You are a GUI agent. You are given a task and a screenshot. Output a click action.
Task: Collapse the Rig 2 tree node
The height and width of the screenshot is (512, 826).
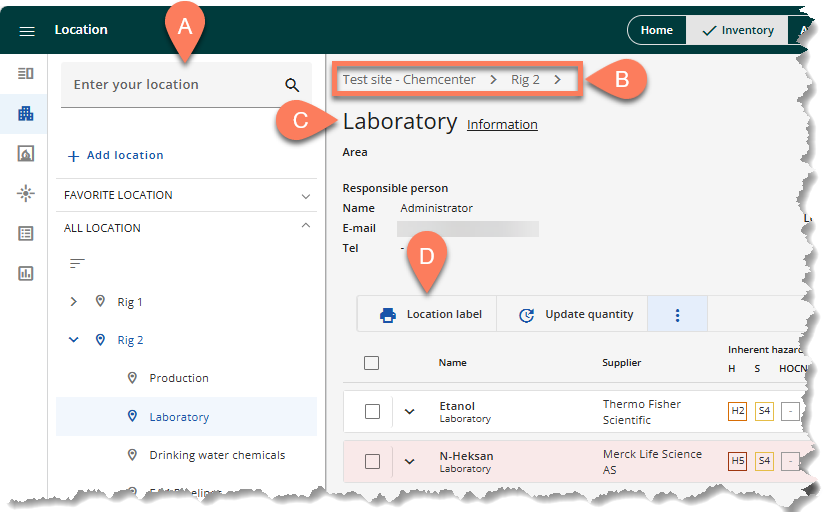point(73,340)
